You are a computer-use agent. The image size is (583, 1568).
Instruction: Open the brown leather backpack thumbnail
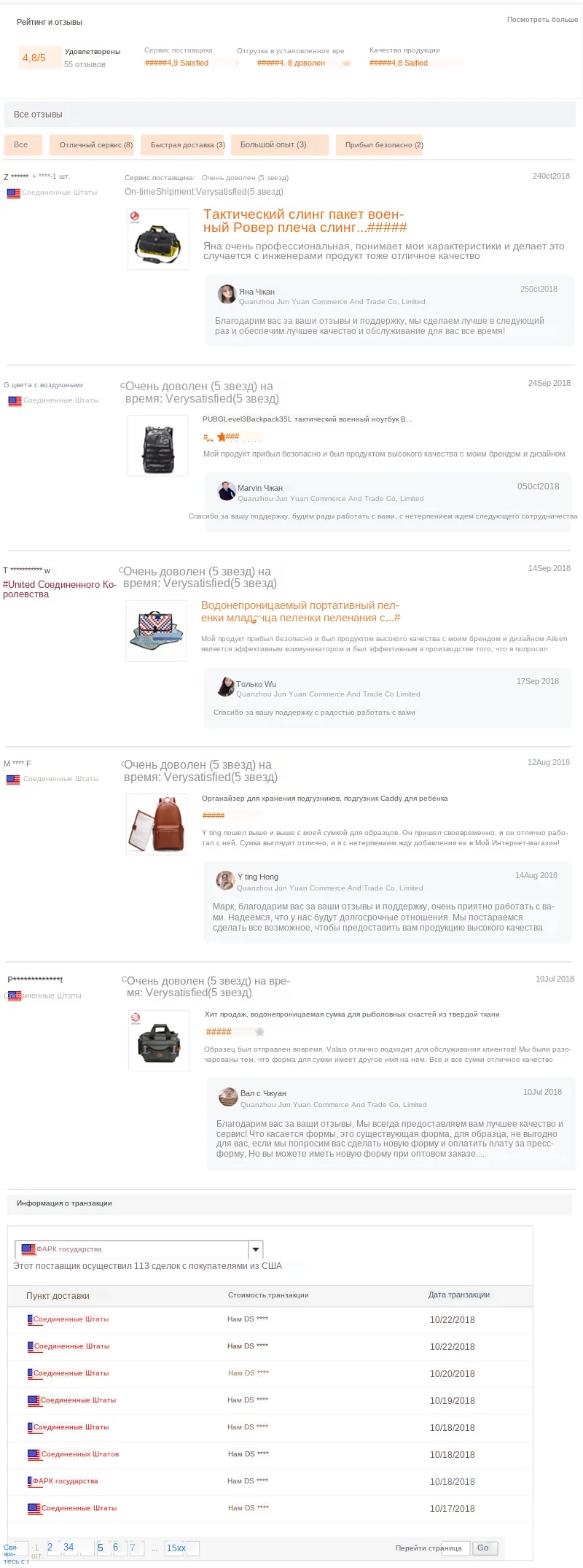(x=157, y=824)
